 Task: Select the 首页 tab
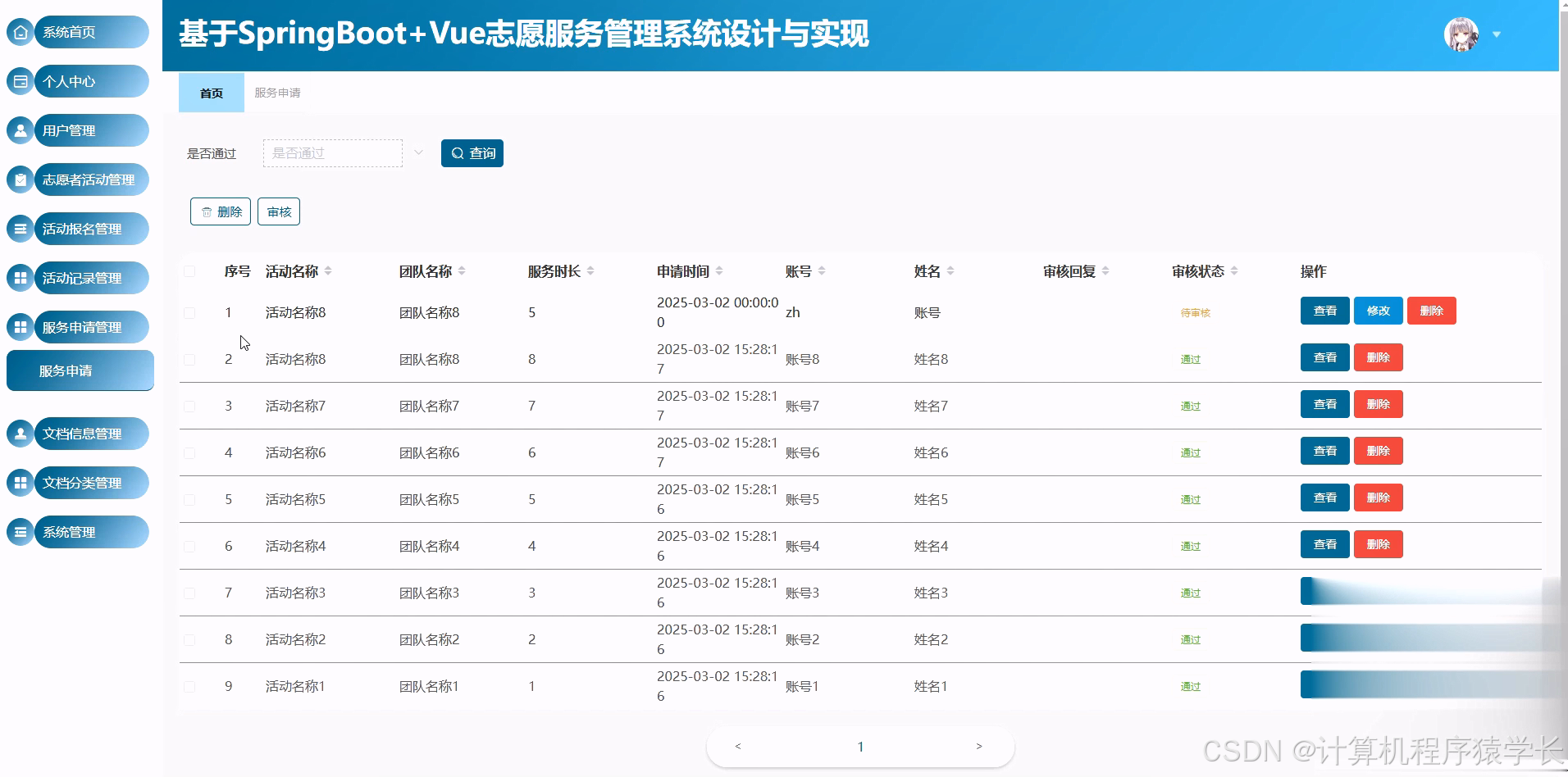[x=211, y=93]
